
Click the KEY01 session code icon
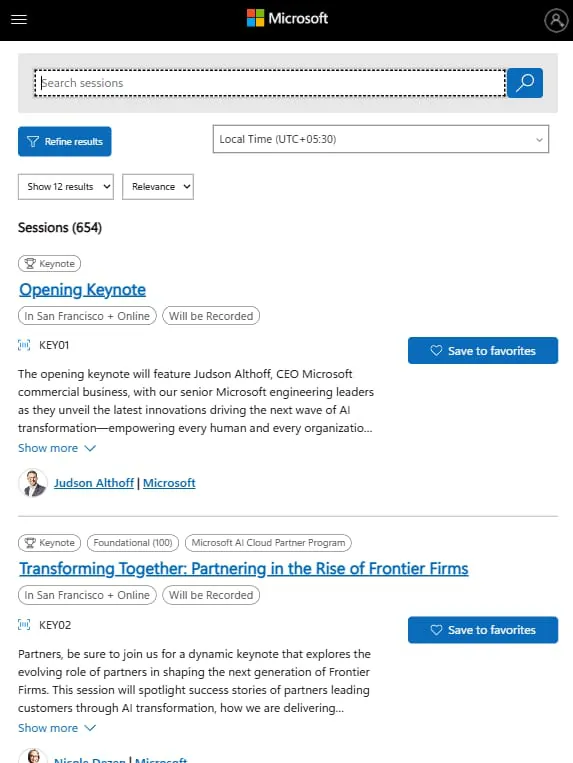pos(24,345)
